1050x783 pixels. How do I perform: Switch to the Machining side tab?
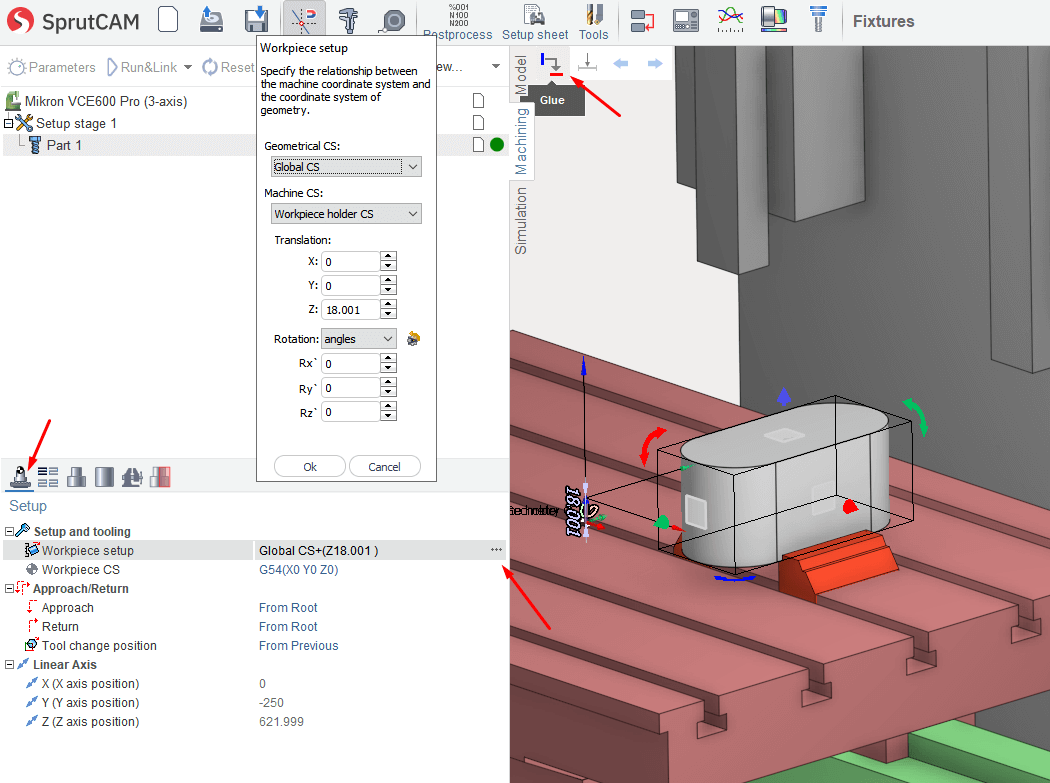(x=520, y=141)
